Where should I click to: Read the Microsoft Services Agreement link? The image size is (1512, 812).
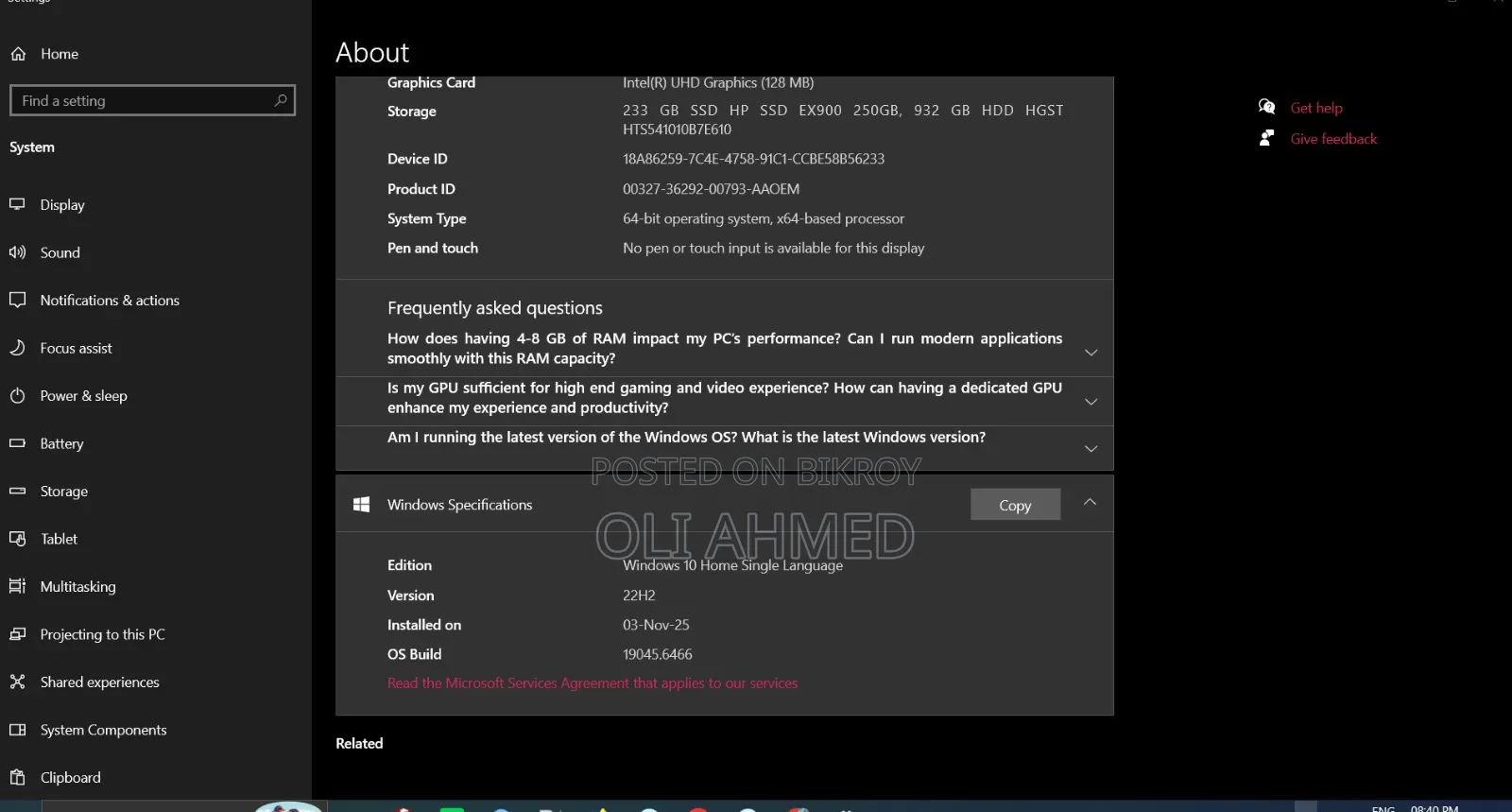point(593,683)
